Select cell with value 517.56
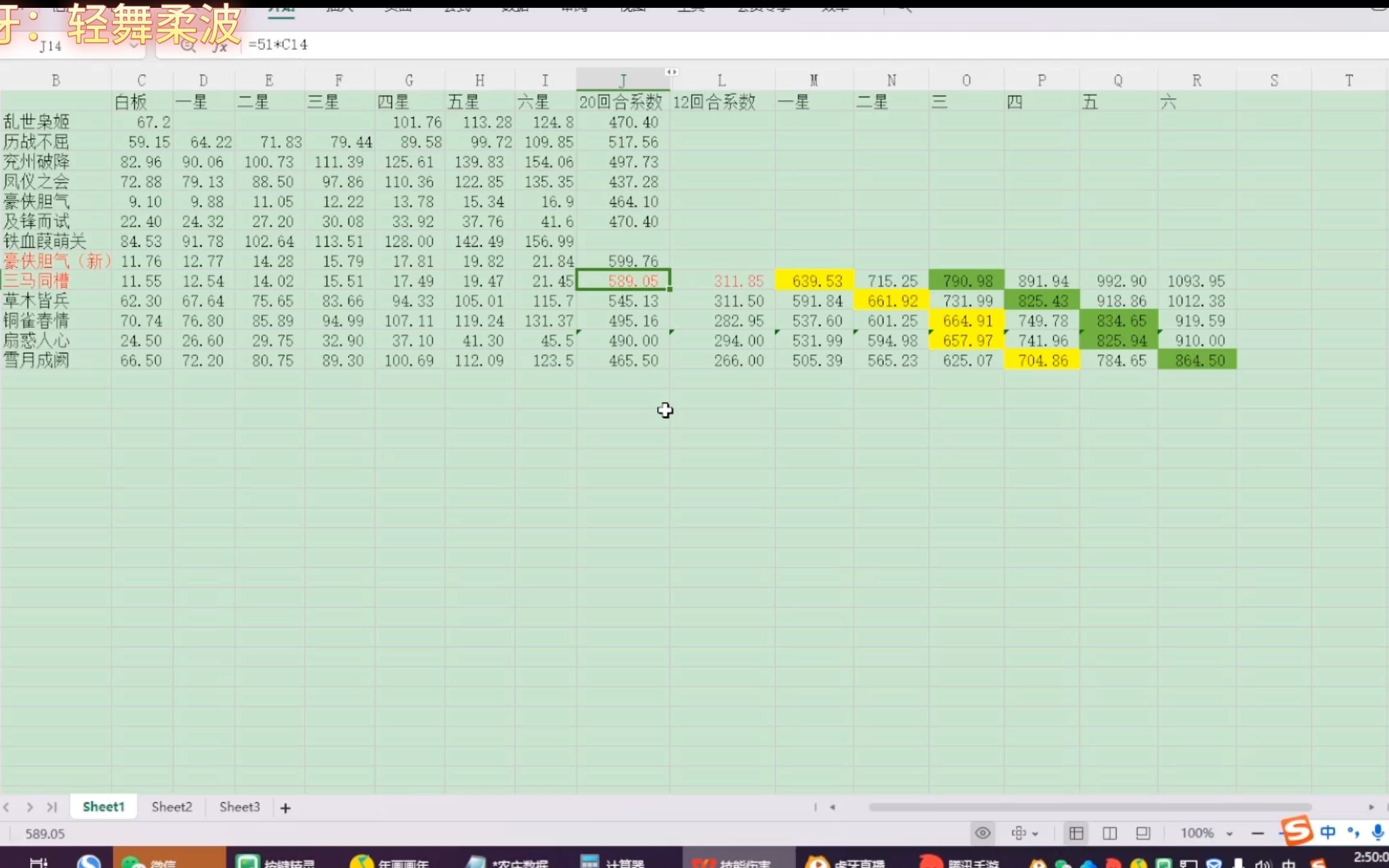 [x=623, y=142]
